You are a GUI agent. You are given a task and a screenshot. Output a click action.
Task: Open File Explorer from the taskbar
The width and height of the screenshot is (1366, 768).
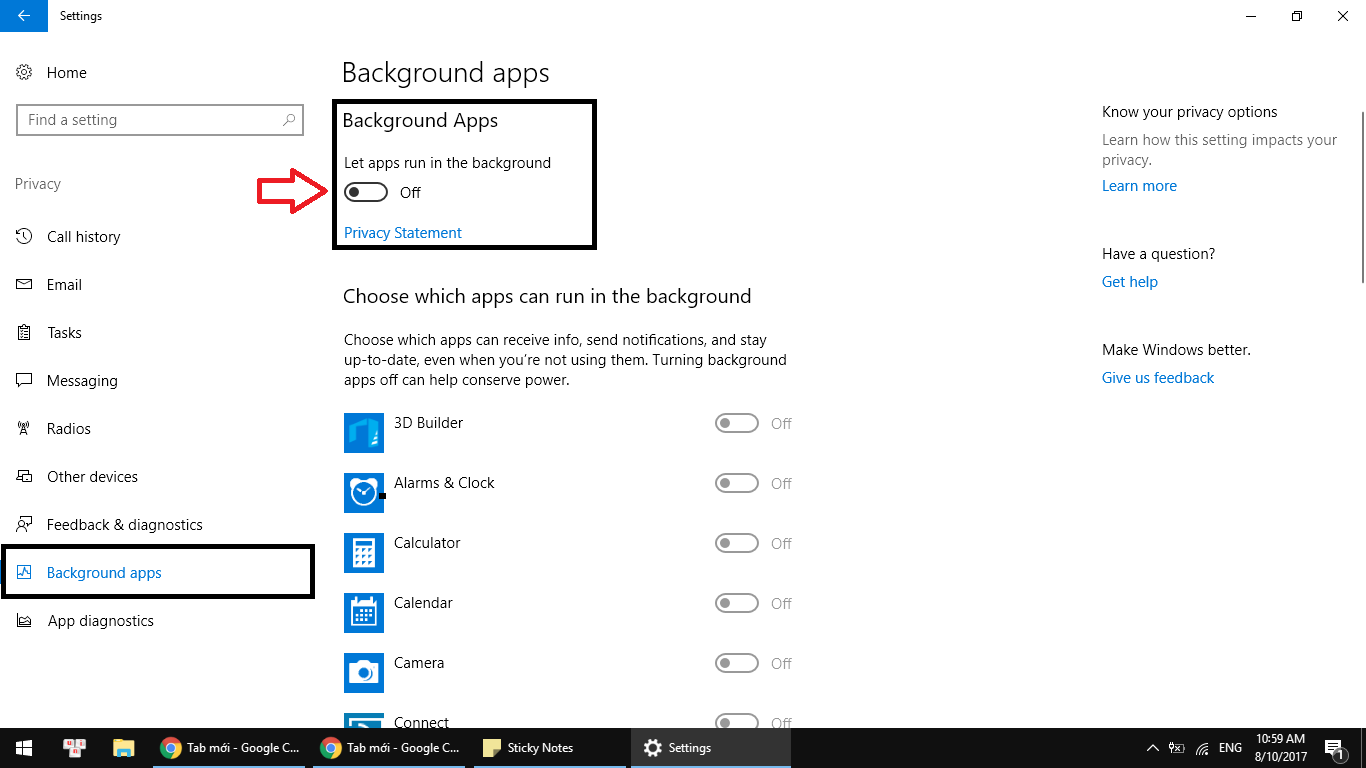(123, 748)
